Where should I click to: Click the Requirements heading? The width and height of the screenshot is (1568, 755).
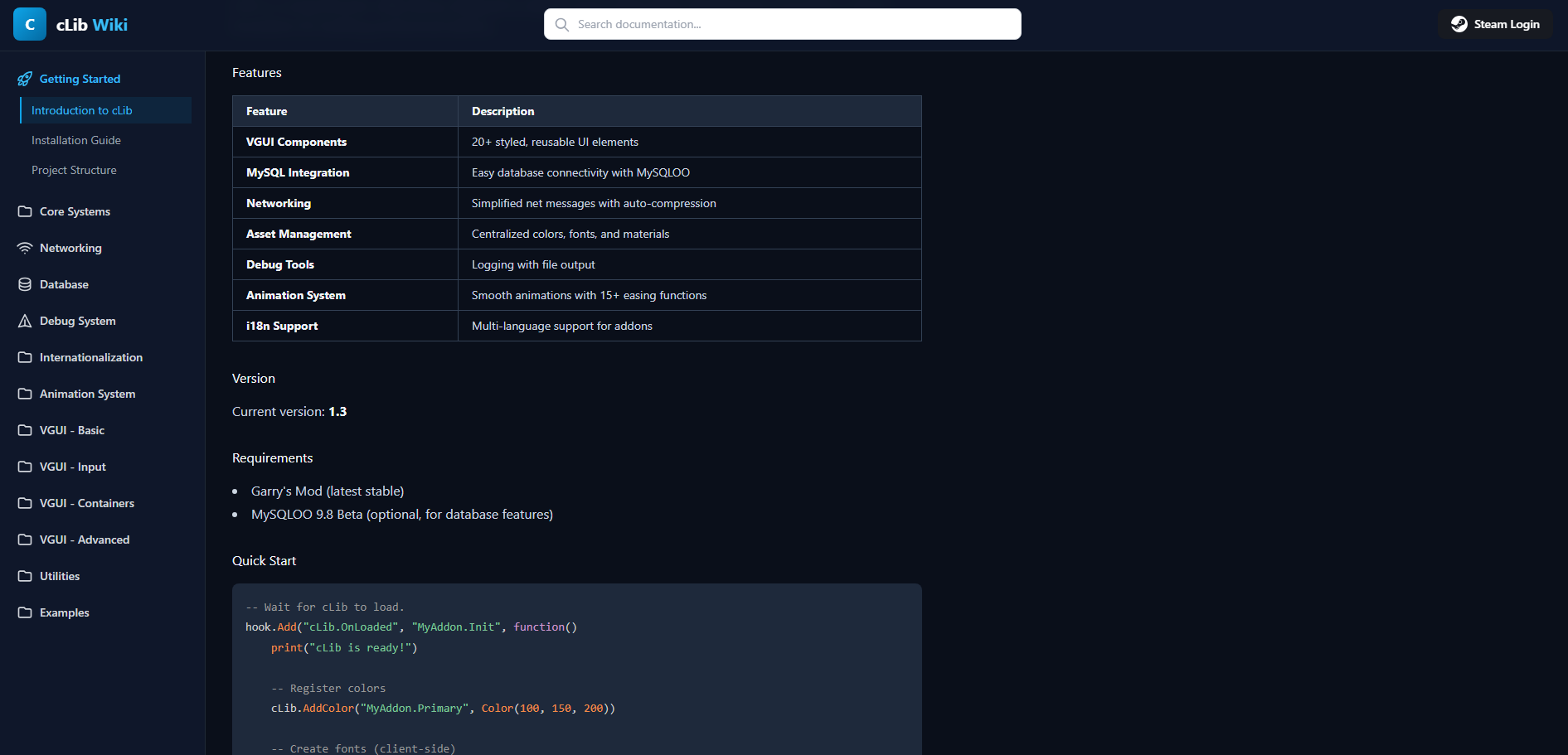tap(273, 458)
